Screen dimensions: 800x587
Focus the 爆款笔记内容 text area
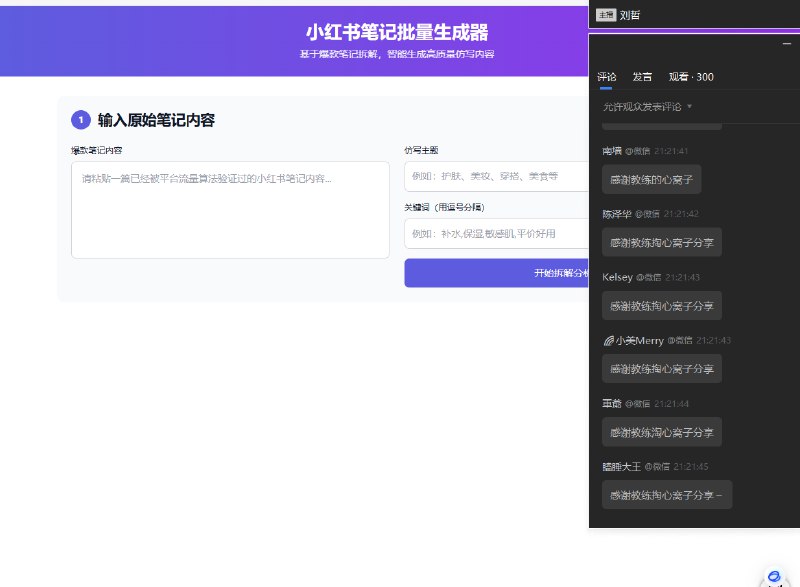230,210
